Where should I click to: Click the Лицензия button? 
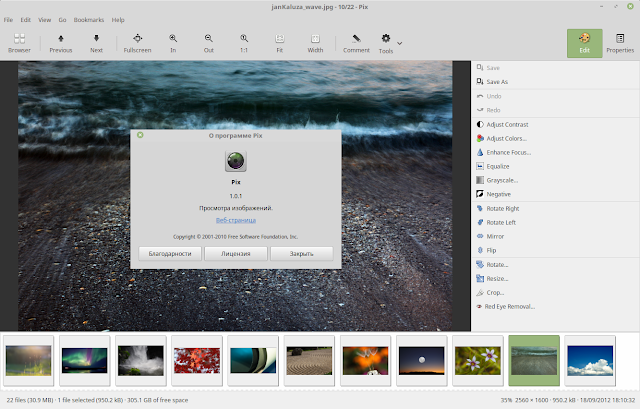[x=236, y=253]
